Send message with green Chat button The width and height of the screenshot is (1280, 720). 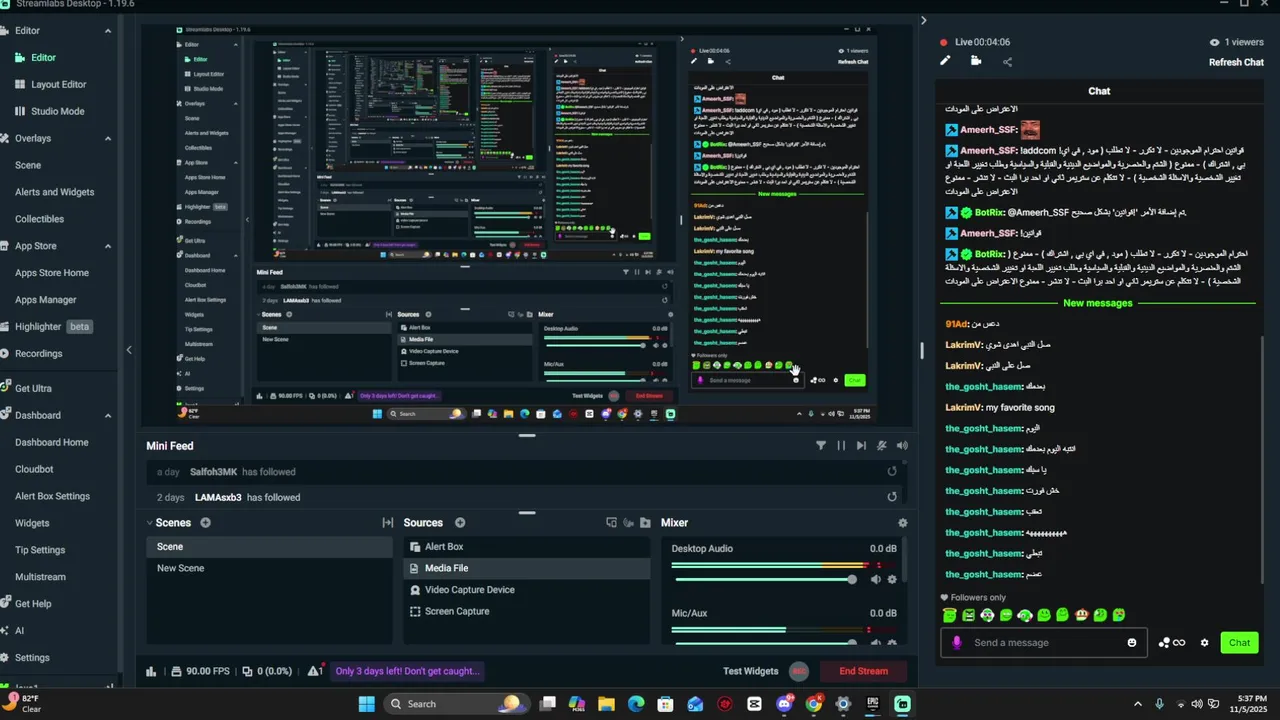(1239, 643)
